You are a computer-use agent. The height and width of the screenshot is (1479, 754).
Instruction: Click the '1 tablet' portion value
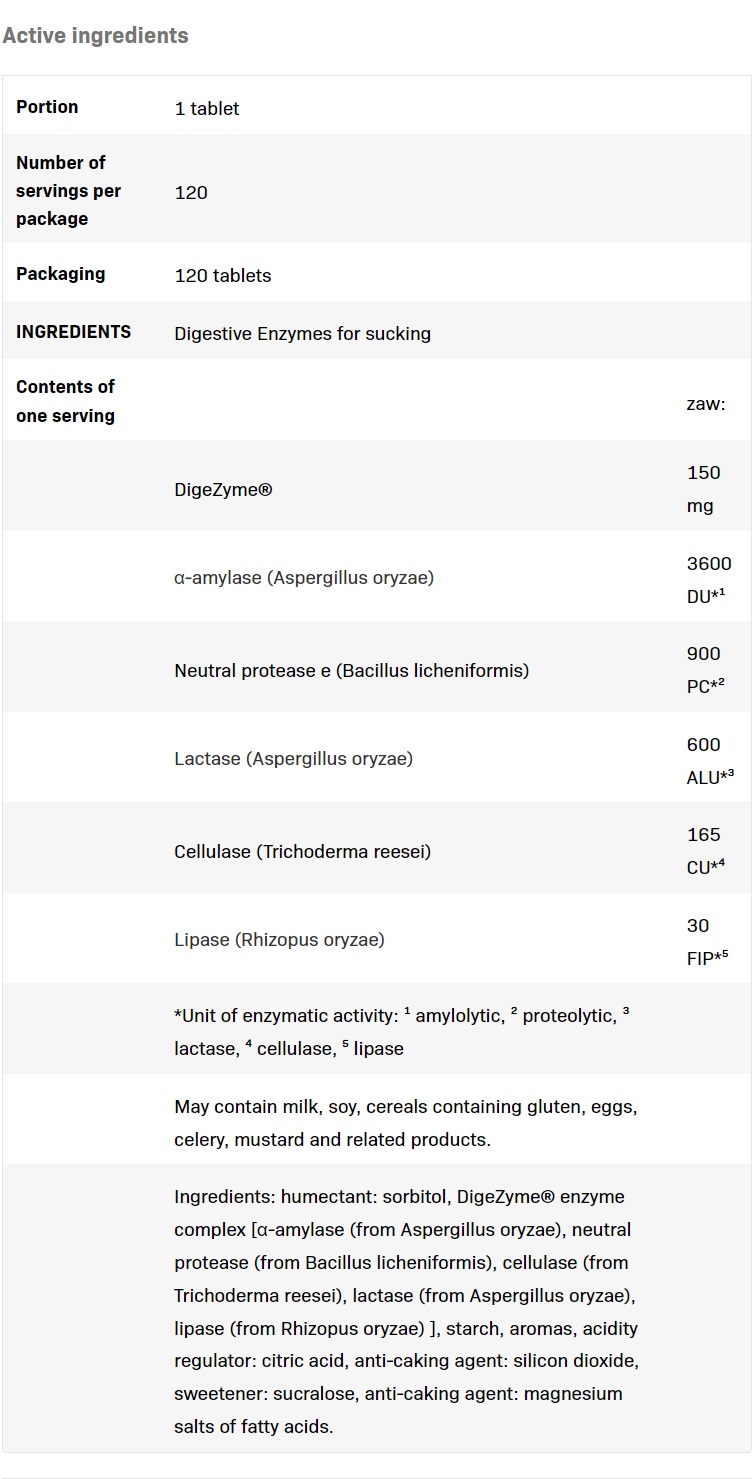pos(207,108)
